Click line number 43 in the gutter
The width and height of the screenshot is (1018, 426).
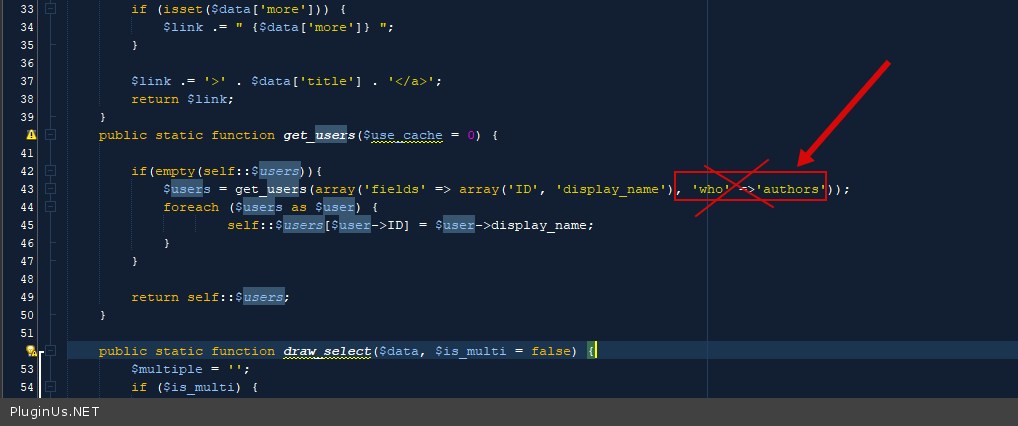pyautogui.click(x=27, y=189)
